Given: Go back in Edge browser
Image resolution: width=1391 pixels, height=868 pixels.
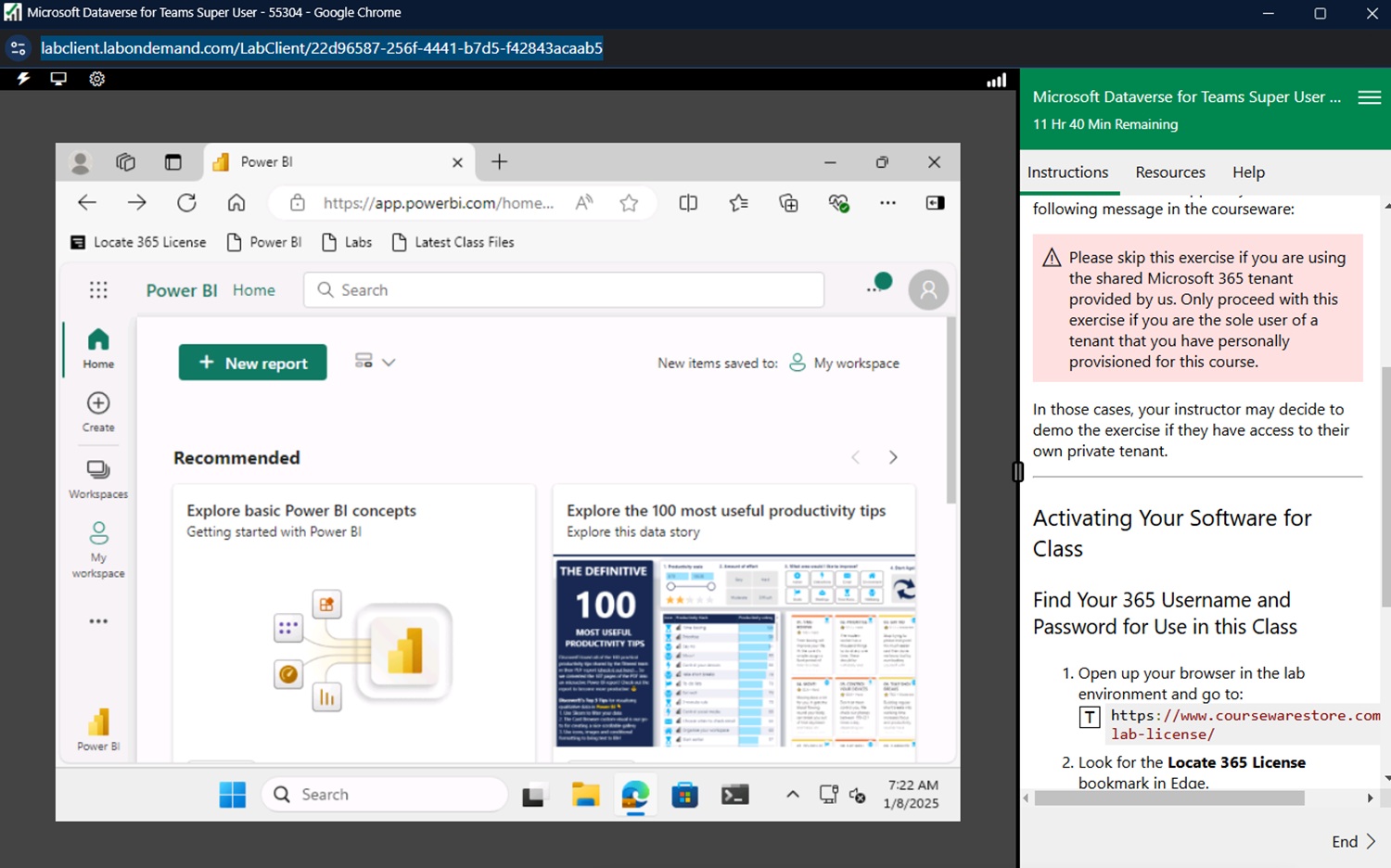Looking at the screenshot, I should click(87, 202).
